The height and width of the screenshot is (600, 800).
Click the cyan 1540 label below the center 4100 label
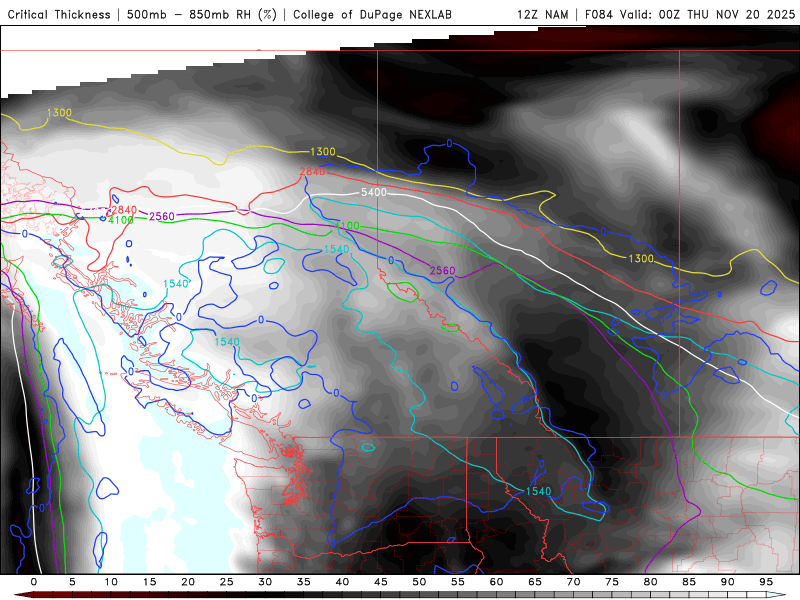337,249
